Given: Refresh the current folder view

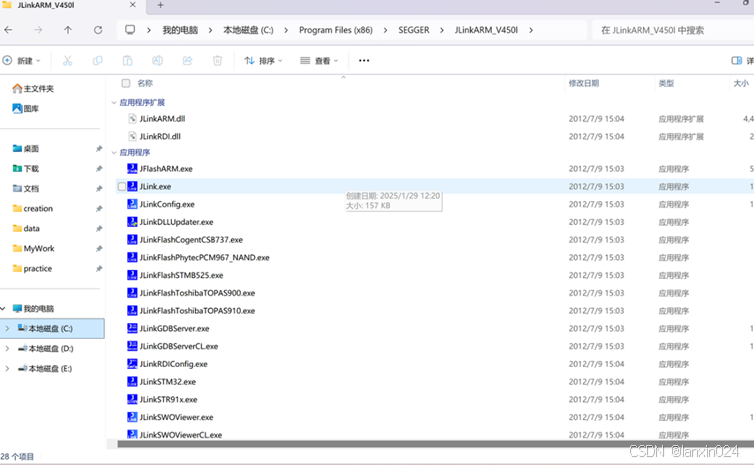Looking at the screenshot, I should tap(98, 30).
